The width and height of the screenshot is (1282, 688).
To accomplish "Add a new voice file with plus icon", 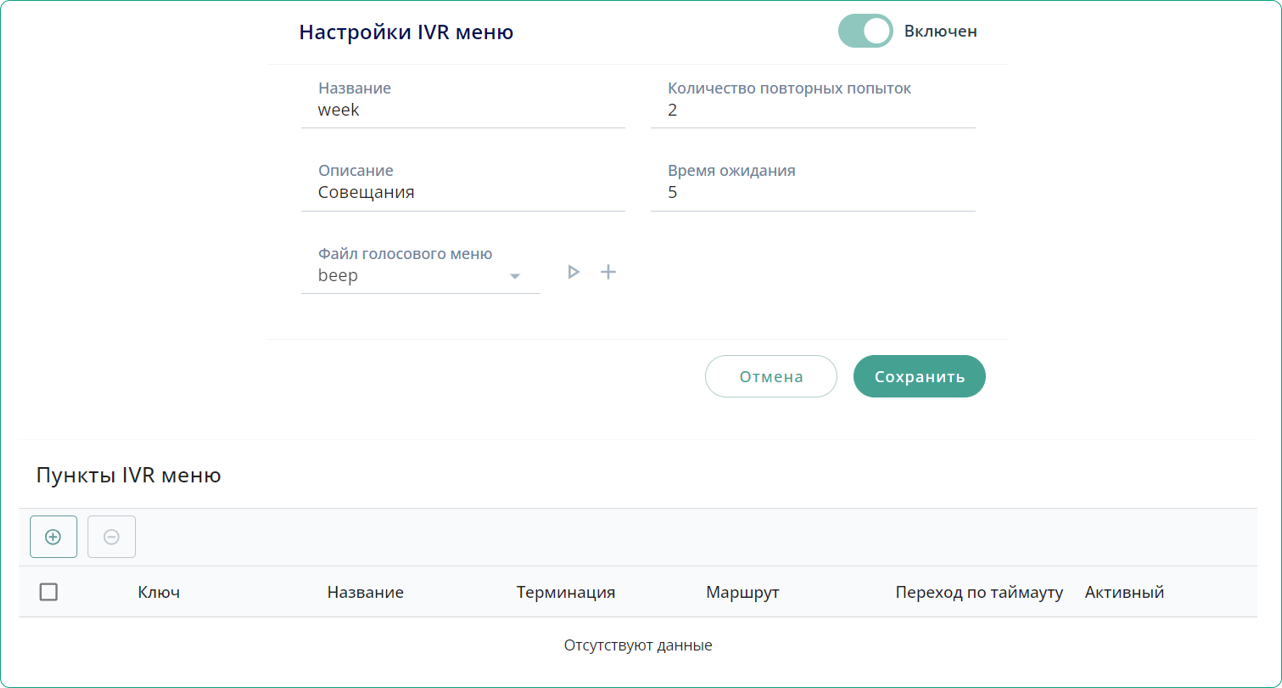I will [608, 272].
